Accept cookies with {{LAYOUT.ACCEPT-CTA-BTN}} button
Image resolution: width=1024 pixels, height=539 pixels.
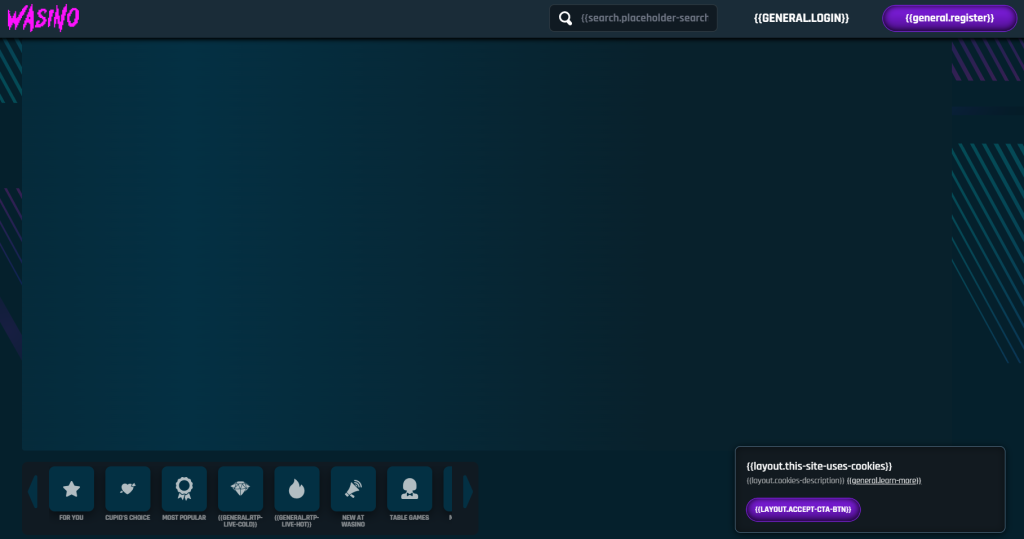[802, 509]
